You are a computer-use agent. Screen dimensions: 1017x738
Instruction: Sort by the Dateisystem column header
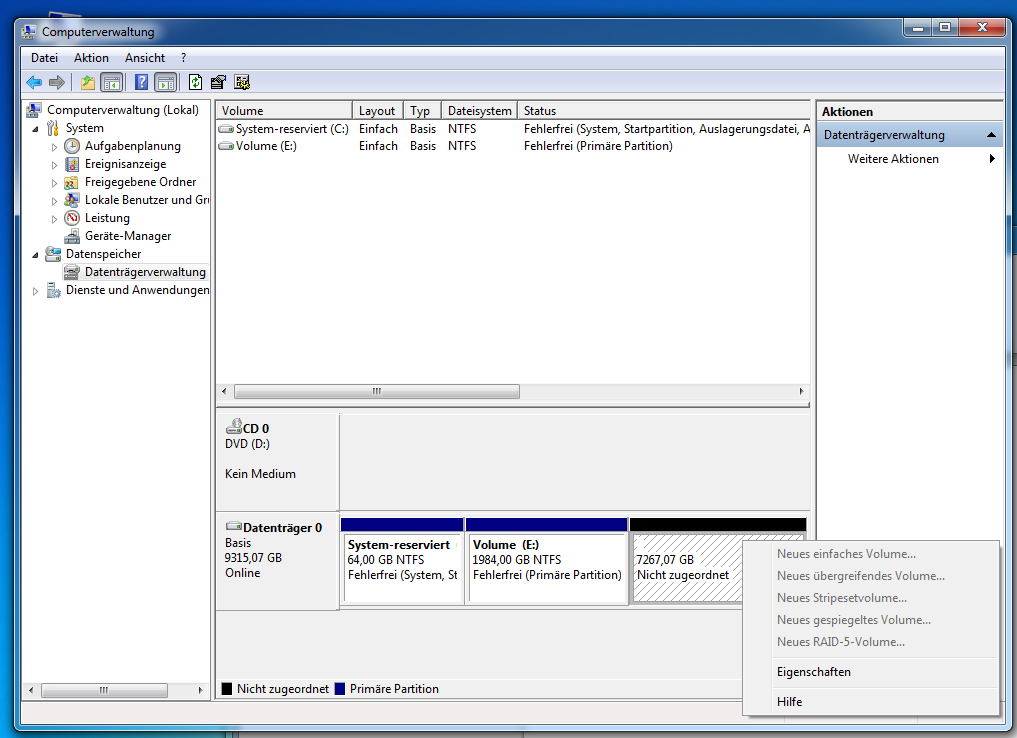[479, 110]
